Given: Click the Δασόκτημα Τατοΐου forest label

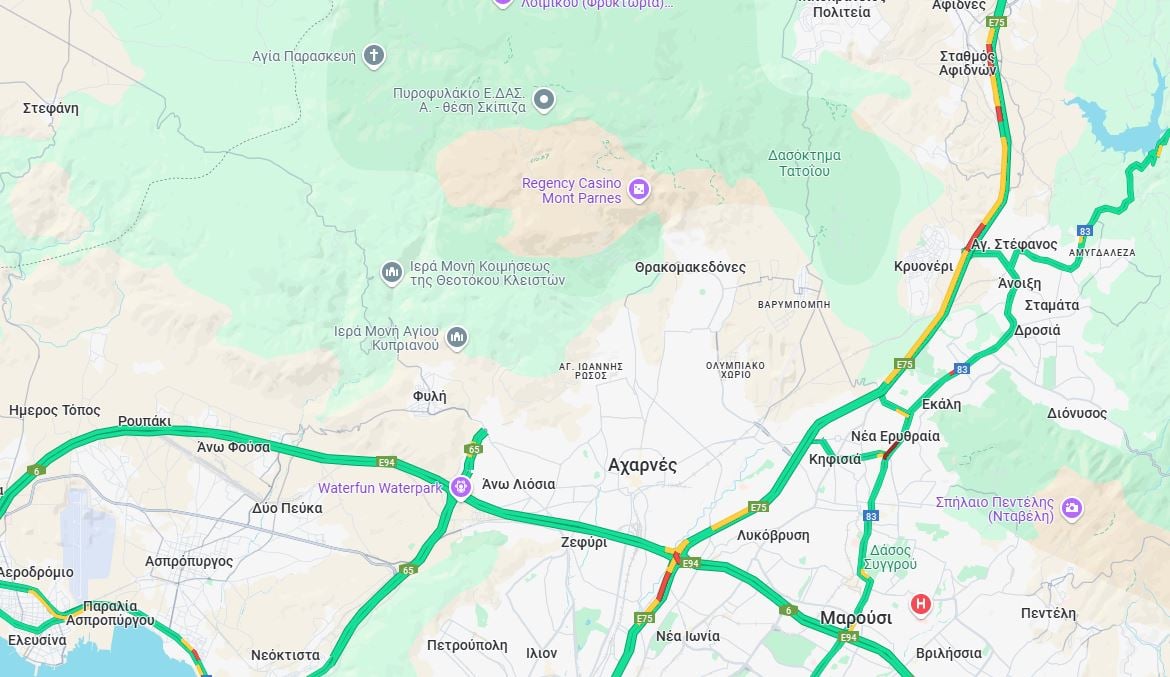Looking at the screenshot, I should [804, 163].
